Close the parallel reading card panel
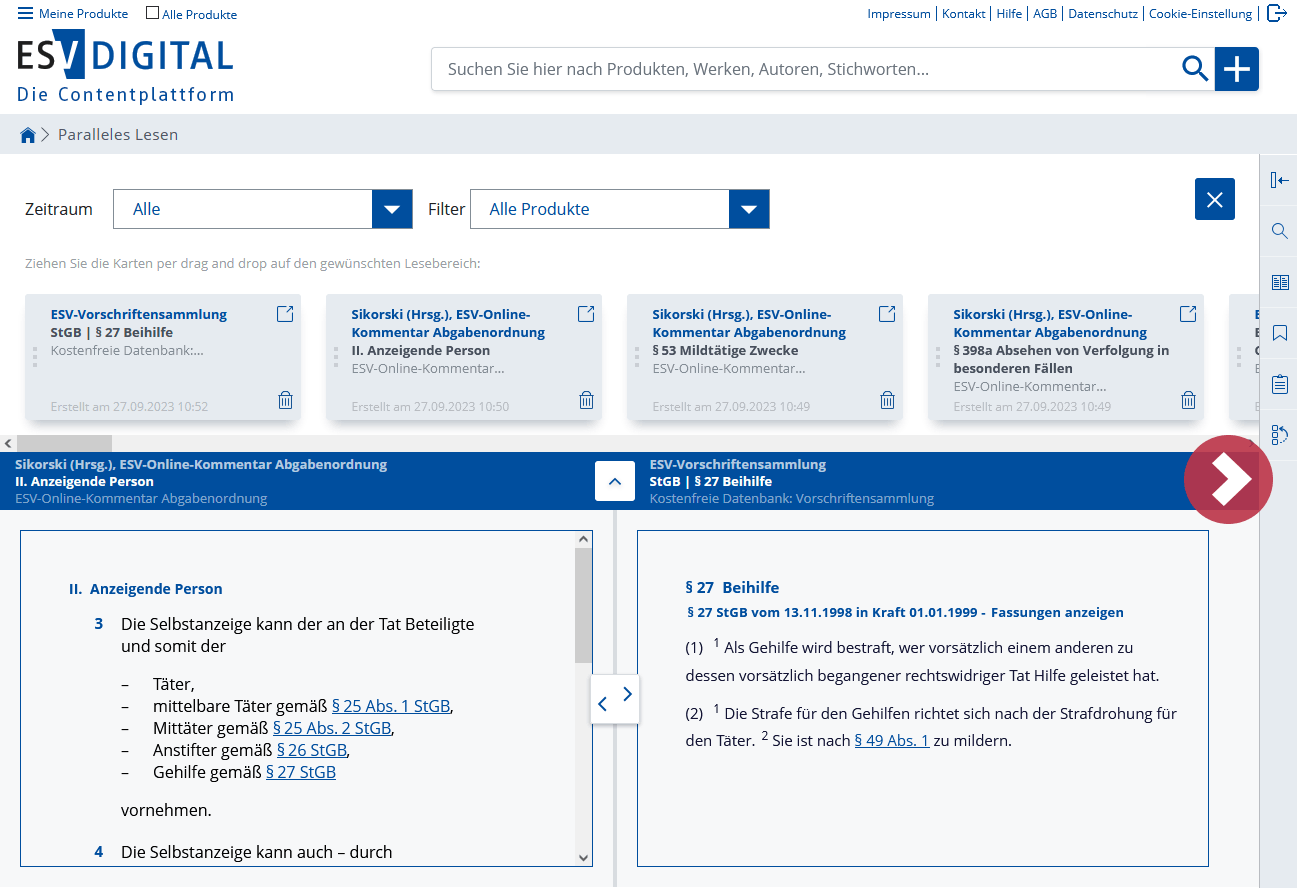This screenshot has width=1297, height=888. click(x=1215, y=199)
